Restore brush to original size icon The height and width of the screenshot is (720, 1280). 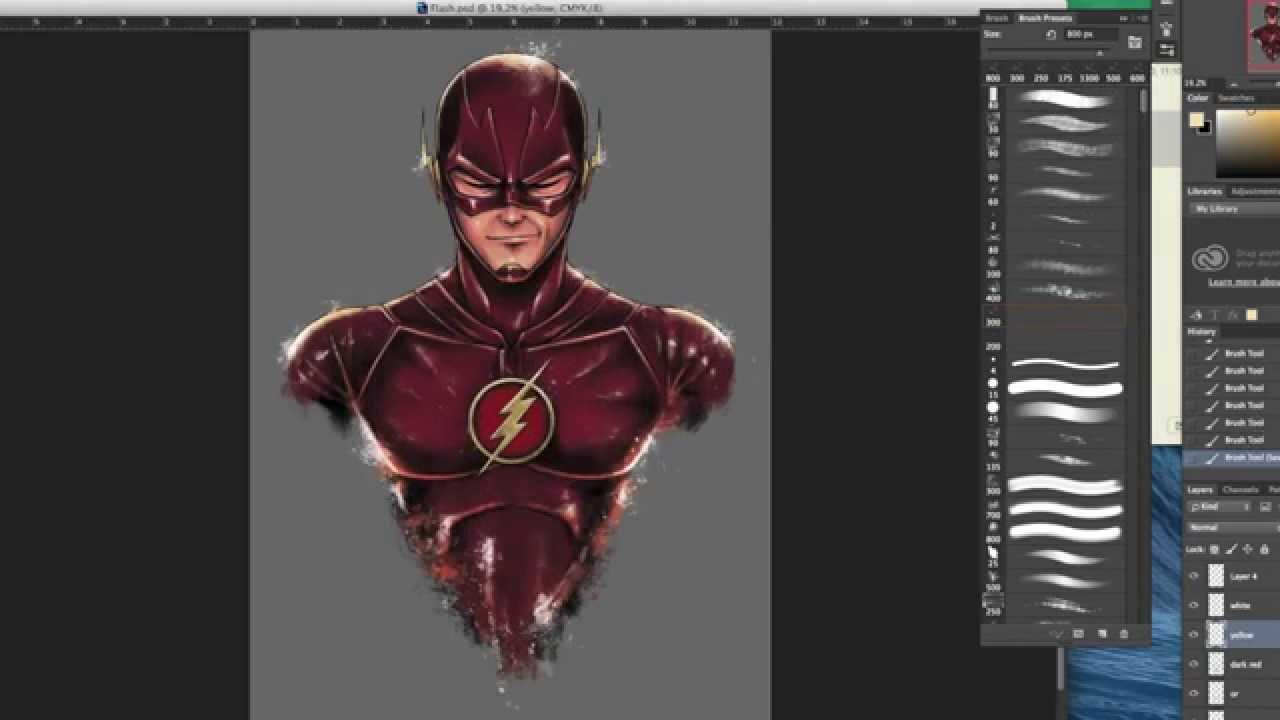tap(1051, 34)
